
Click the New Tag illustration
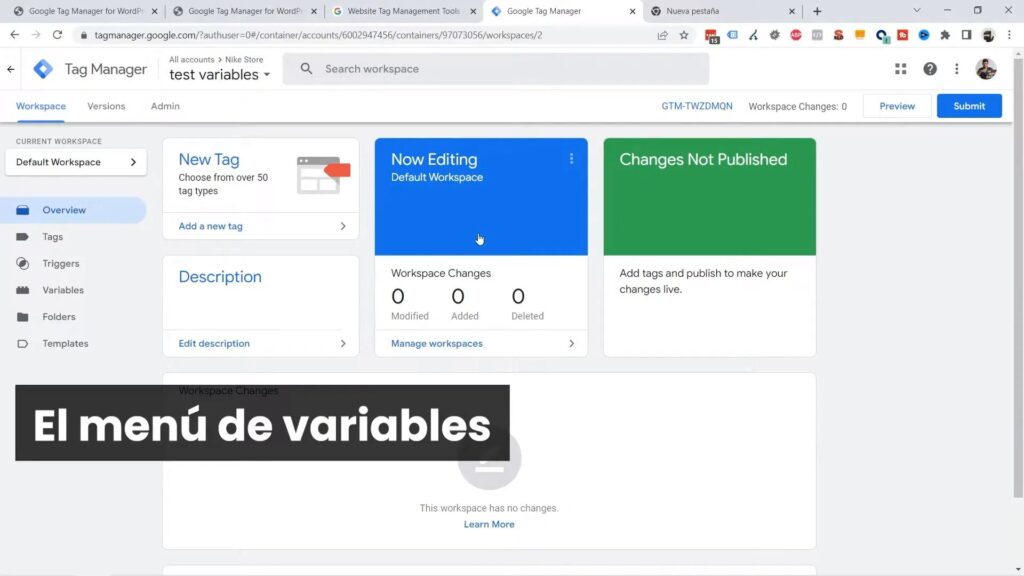(x=323, y=174)
